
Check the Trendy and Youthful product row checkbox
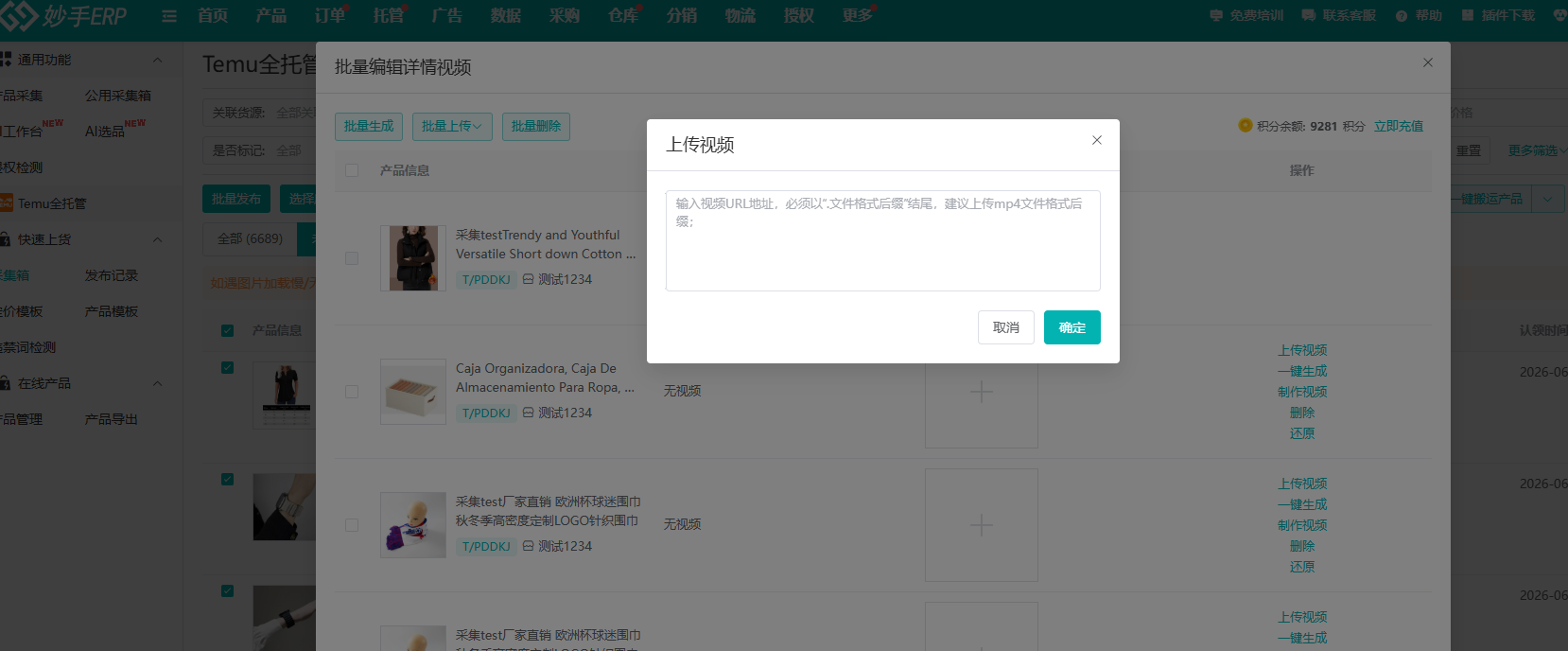coord(352,258)
